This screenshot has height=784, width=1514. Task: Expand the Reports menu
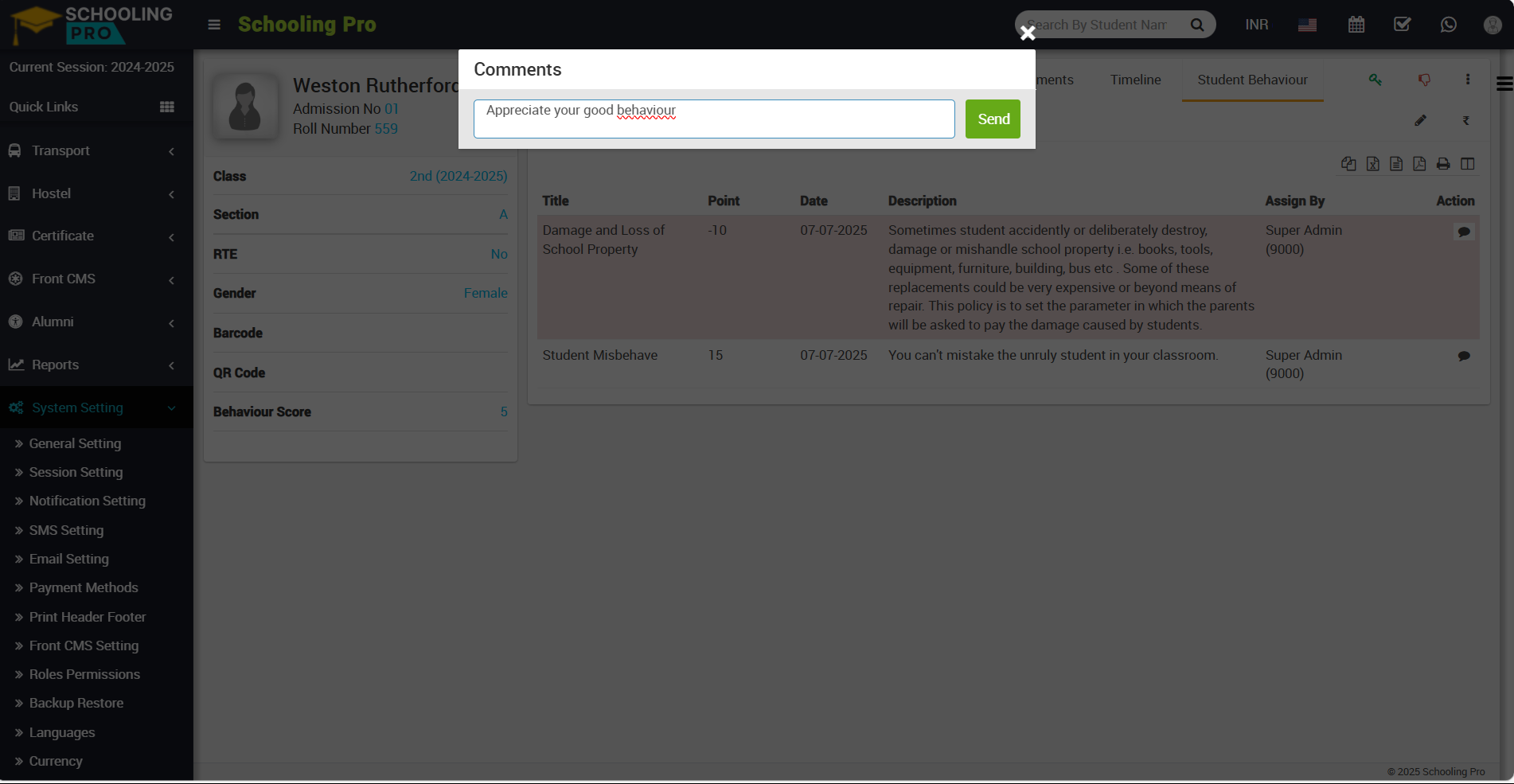(x=96, y=365)
